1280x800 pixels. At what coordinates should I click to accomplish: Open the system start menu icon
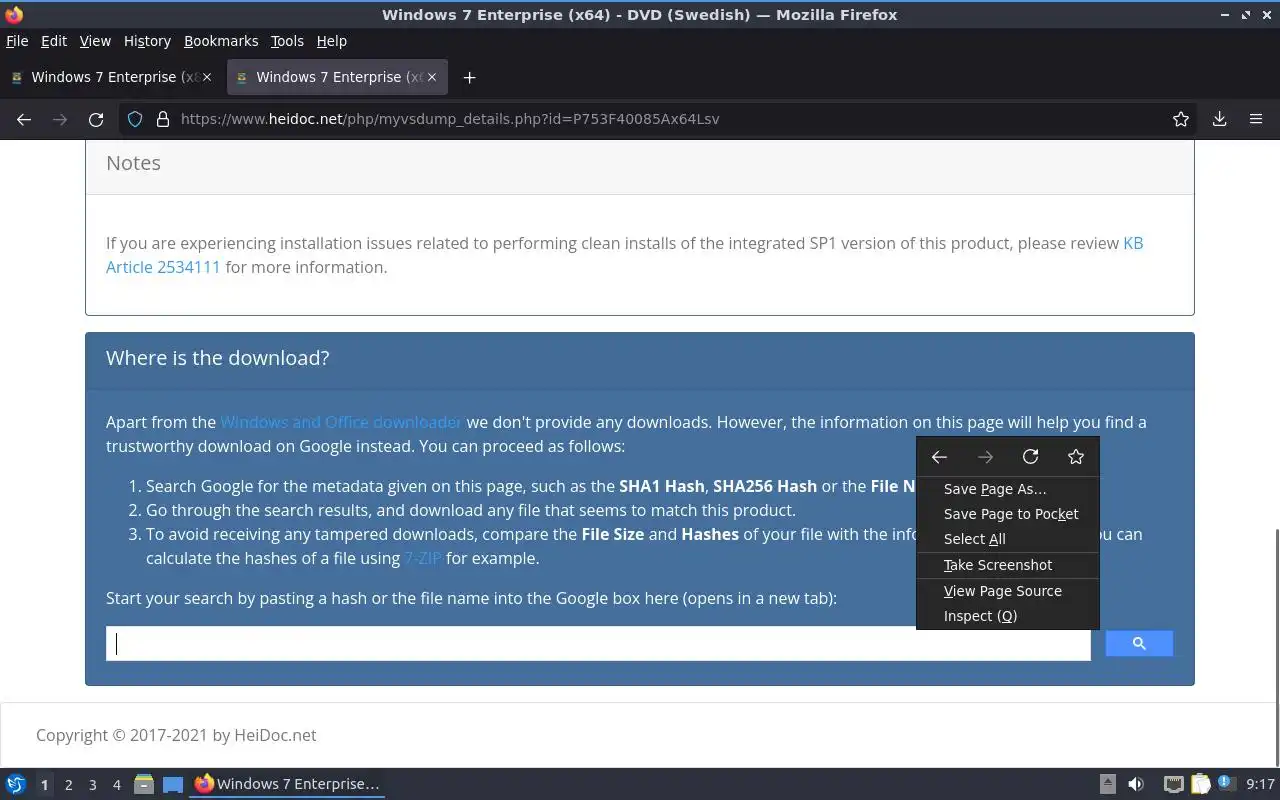coord(16,784)
